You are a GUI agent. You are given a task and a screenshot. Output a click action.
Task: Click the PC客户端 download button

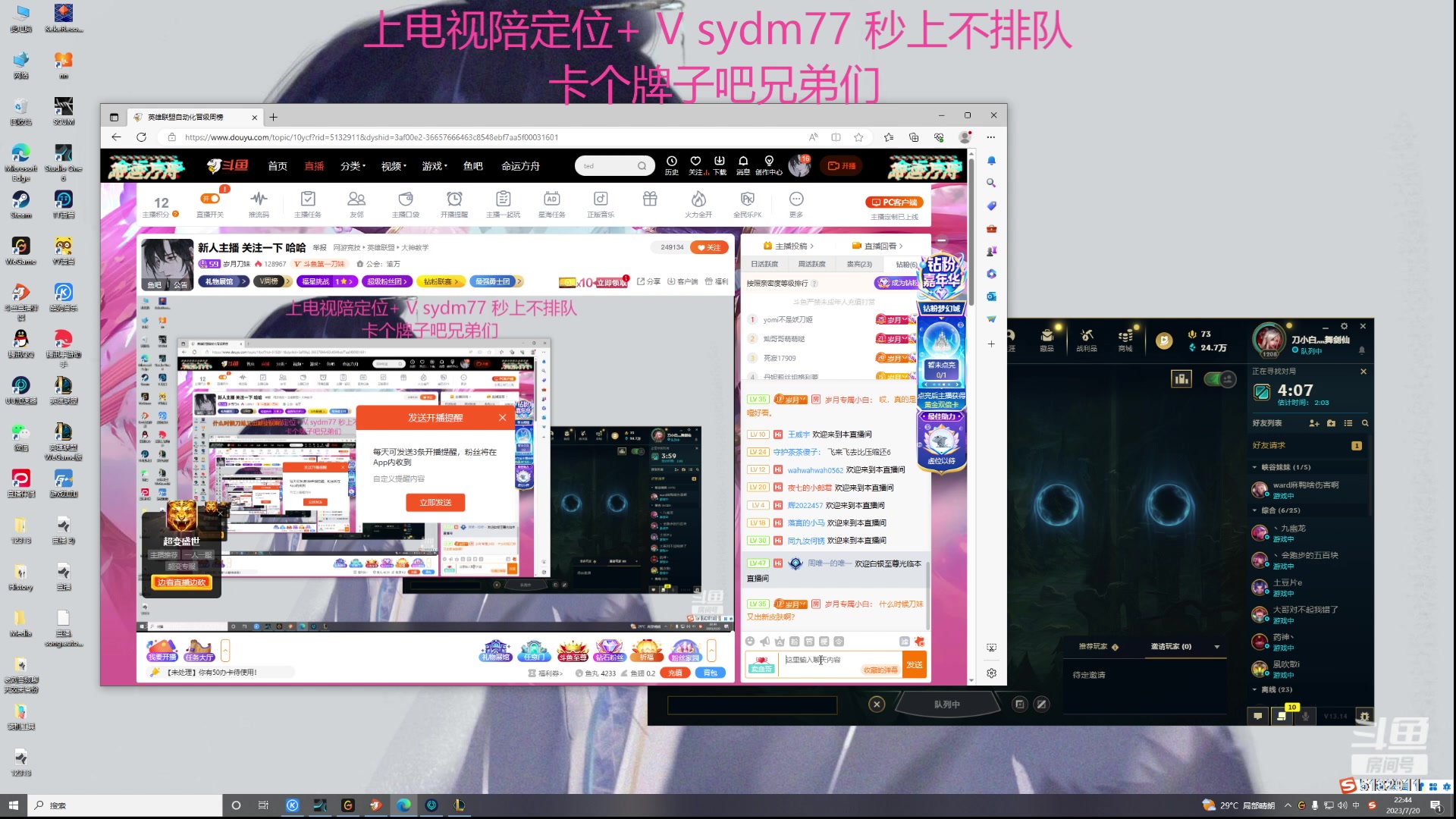(x=895, y=202)
